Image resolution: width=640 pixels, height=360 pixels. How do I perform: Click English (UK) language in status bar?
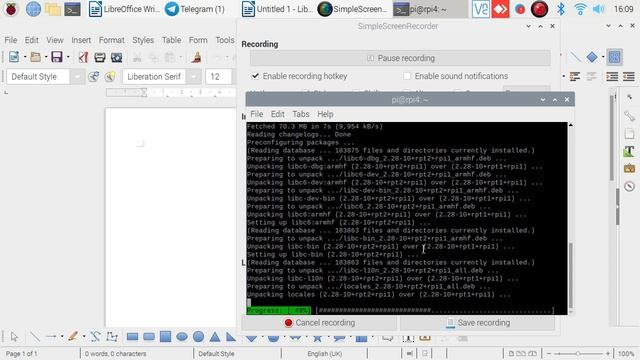[325, 353]
